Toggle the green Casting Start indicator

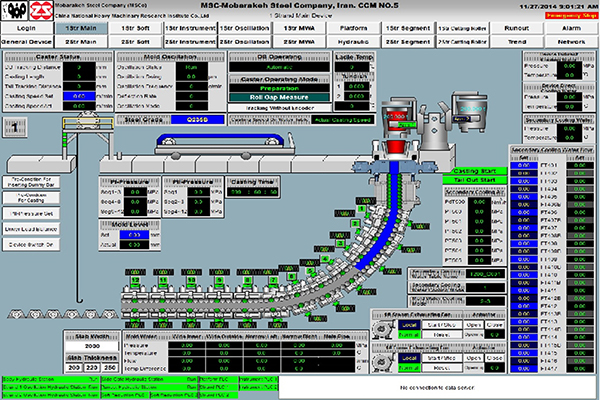474,171
